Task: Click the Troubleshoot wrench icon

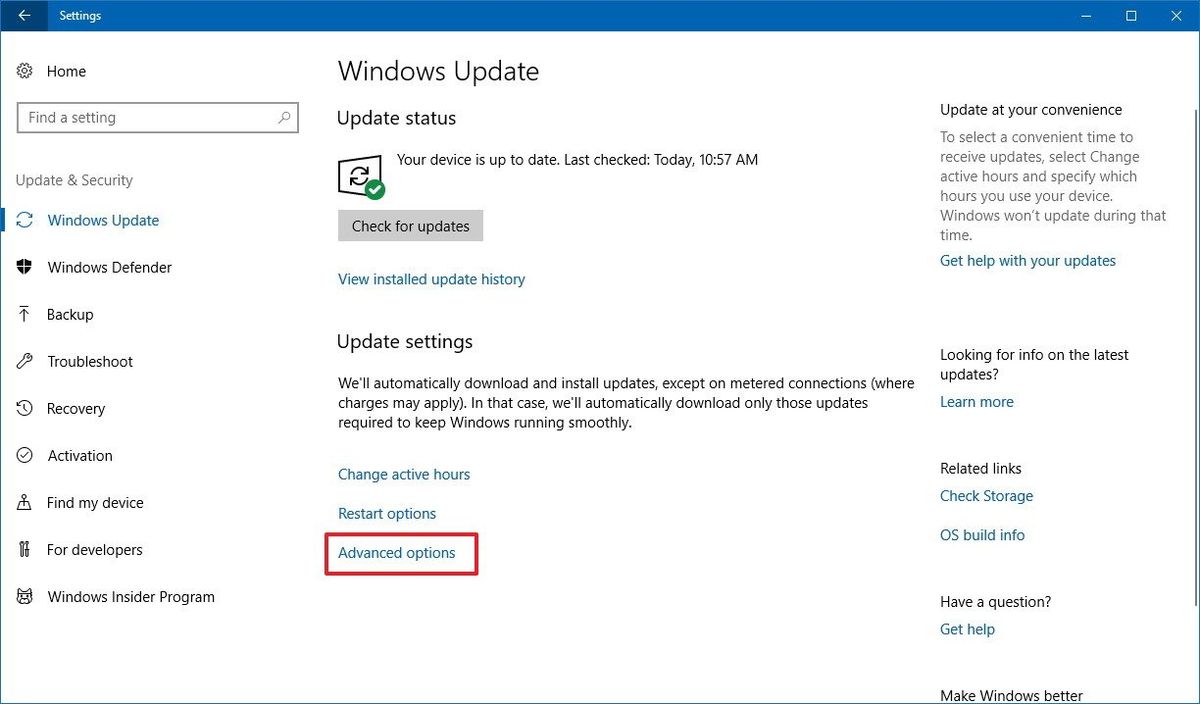Action: 24,361
